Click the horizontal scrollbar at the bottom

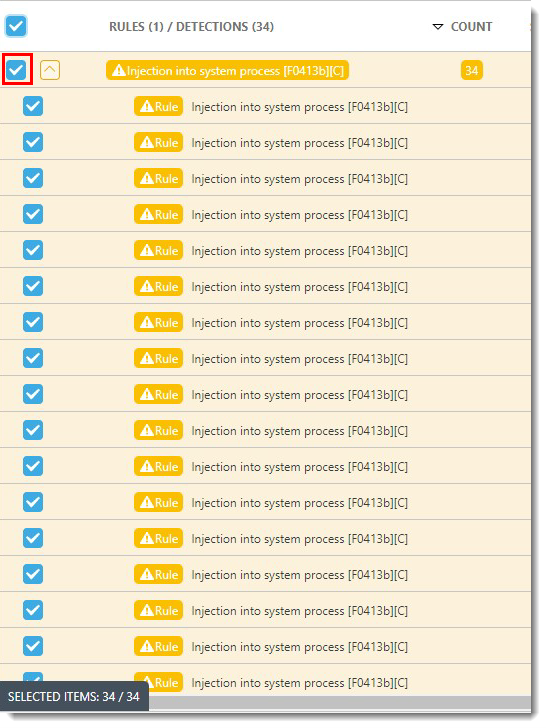340,703
